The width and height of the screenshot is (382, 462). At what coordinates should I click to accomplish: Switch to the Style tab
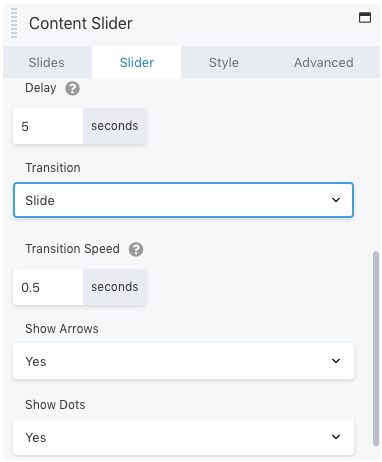(224, 62)
